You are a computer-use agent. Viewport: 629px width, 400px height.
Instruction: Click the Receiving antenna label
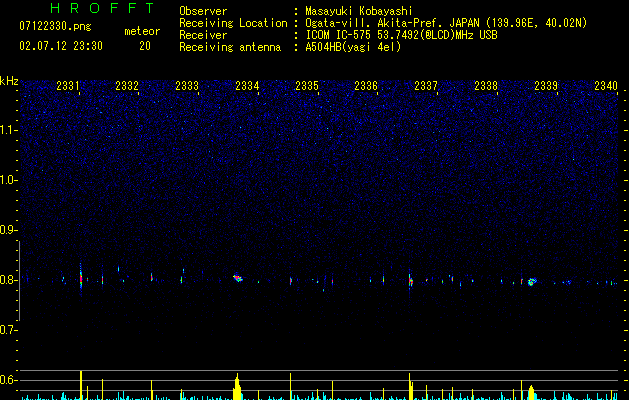pyautogui.click(x=230, y=47)
